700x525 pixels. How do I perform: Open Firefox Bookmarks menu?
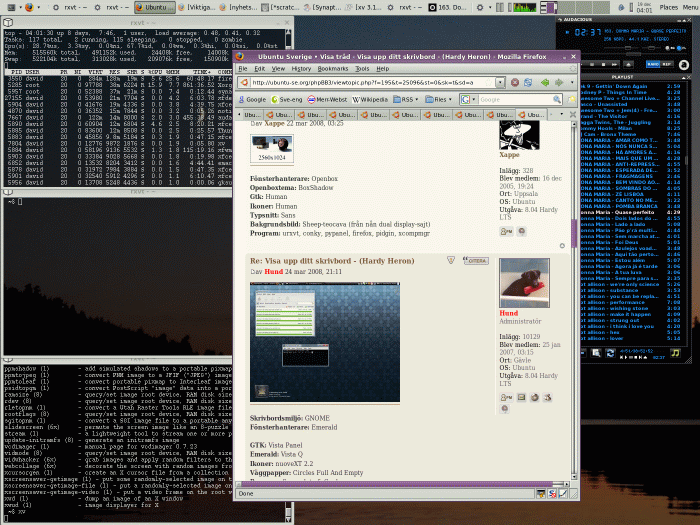tap(333, 69)
